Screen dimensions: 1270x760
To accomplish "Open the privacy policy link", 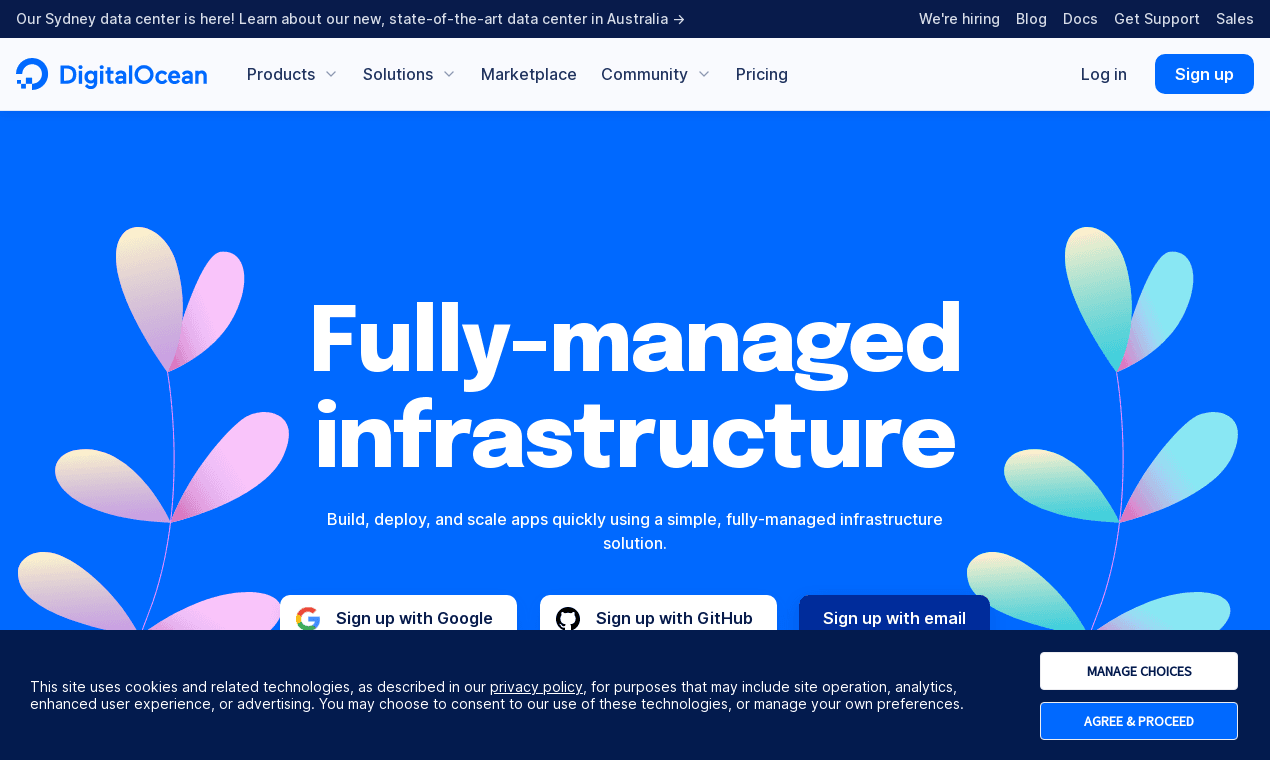I will [536, 687].
